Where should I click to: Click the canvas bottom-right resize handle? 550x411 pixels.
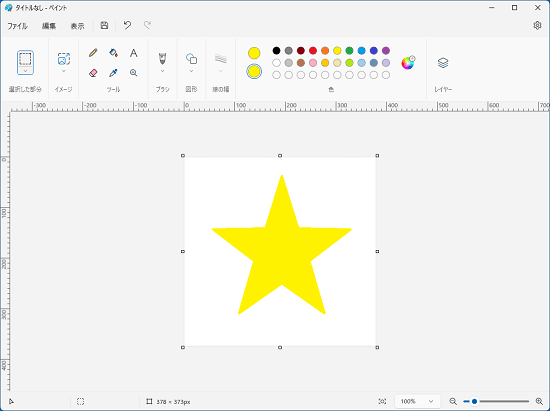[377, 347]
